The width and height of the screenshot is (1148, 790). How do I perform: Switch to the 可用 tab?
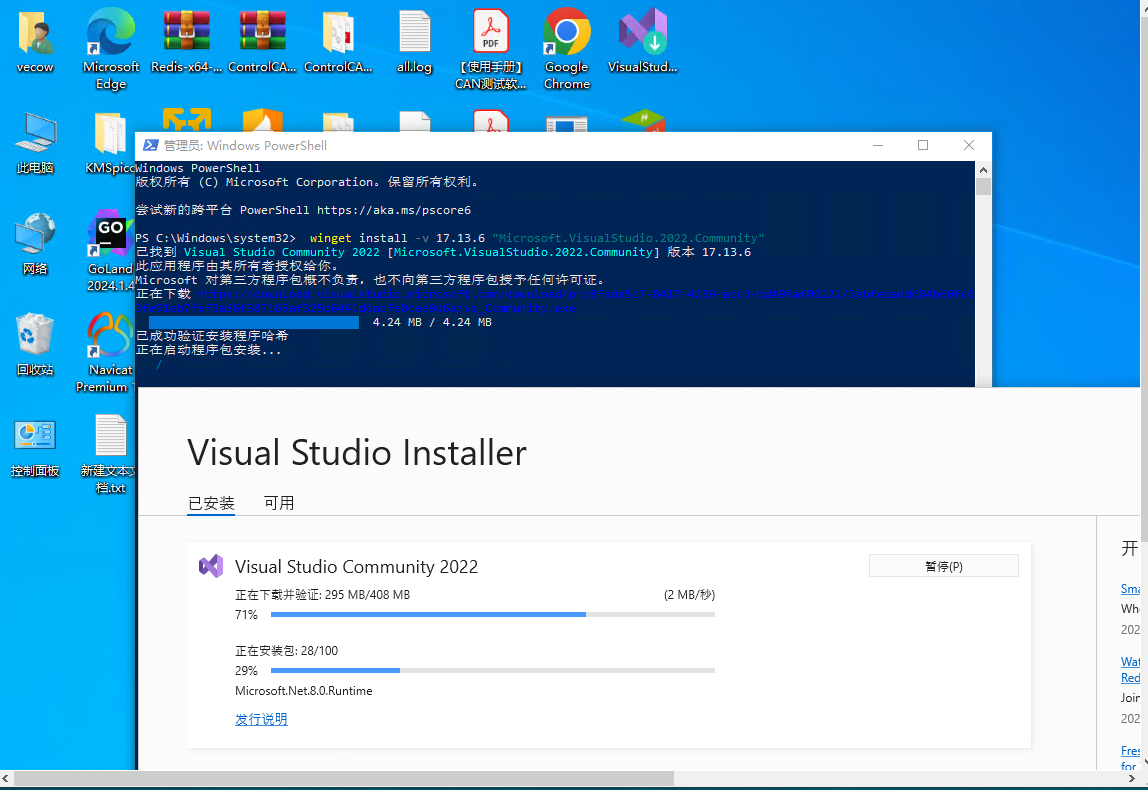(279, 503)
